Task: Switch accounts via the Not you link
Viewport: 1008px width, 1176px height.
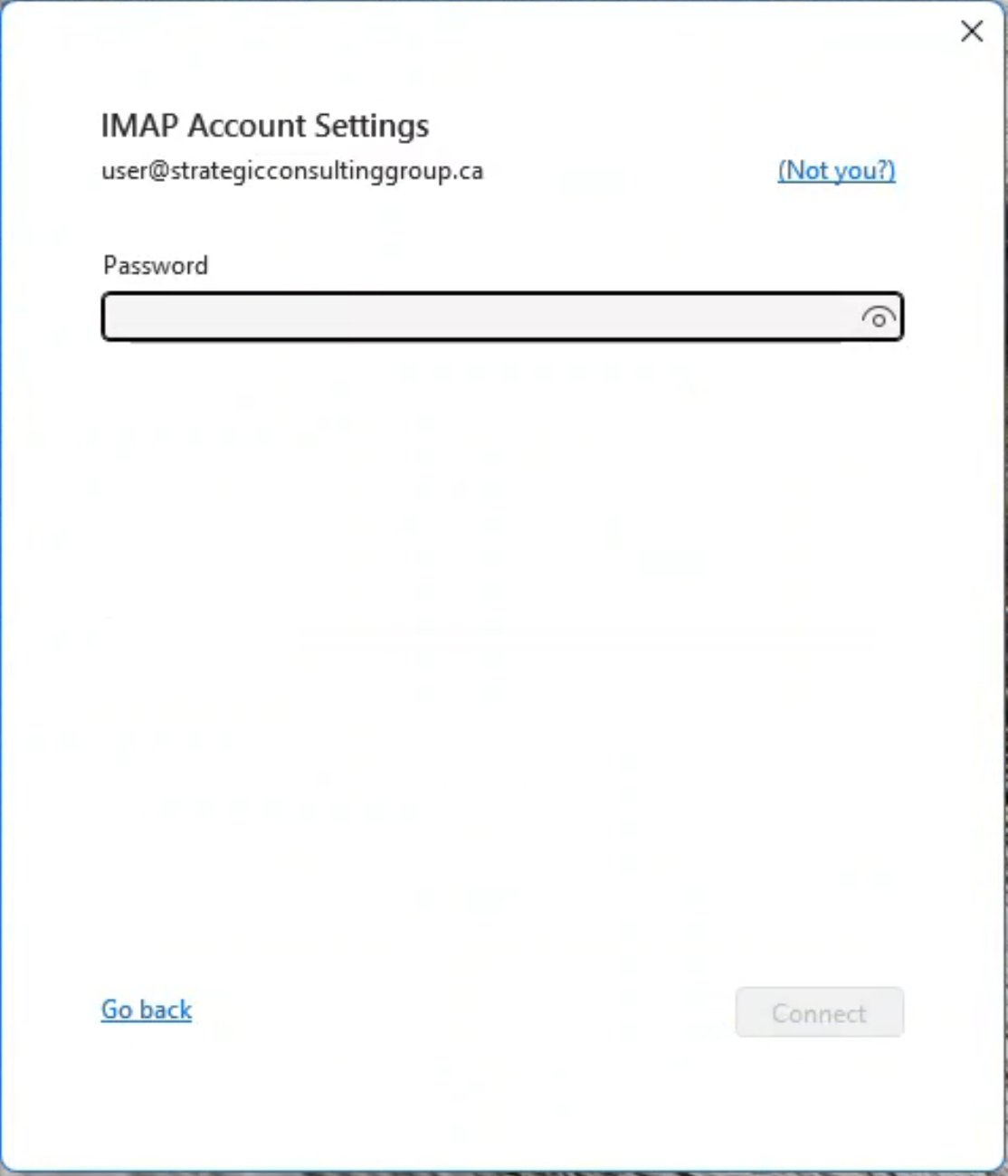Action: coord(836,170)
